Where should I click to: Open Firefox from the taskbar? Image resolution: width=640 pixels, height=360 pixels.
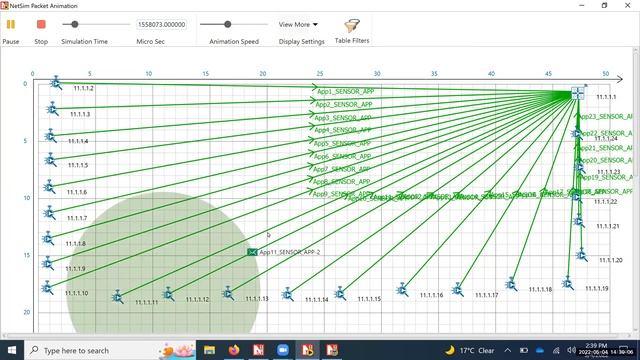point(234,350)
